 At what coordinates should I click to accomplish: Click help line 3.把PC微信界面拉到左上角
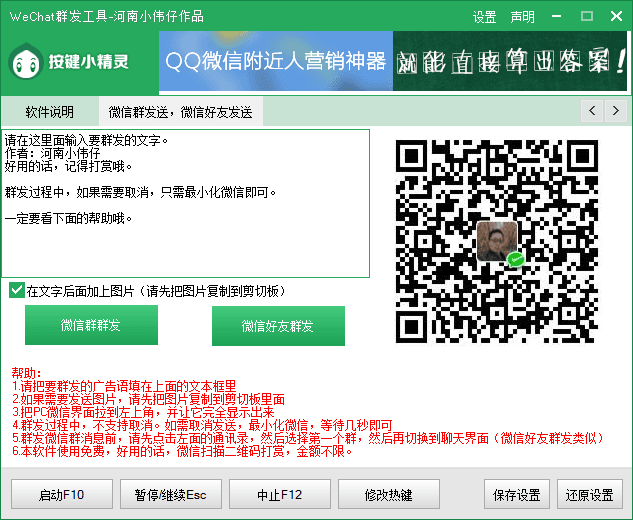click(x=143, y=412)
